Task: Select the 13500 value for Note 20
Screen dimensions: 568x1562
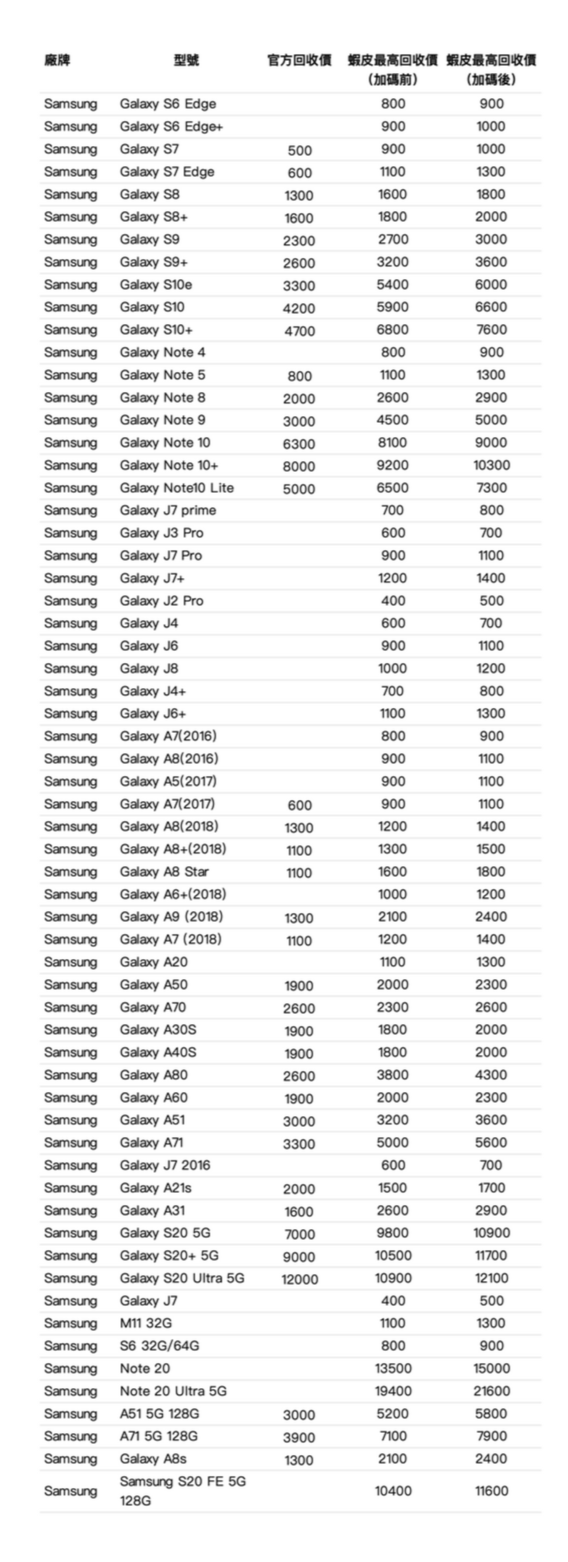Action: pos(393,1368)
